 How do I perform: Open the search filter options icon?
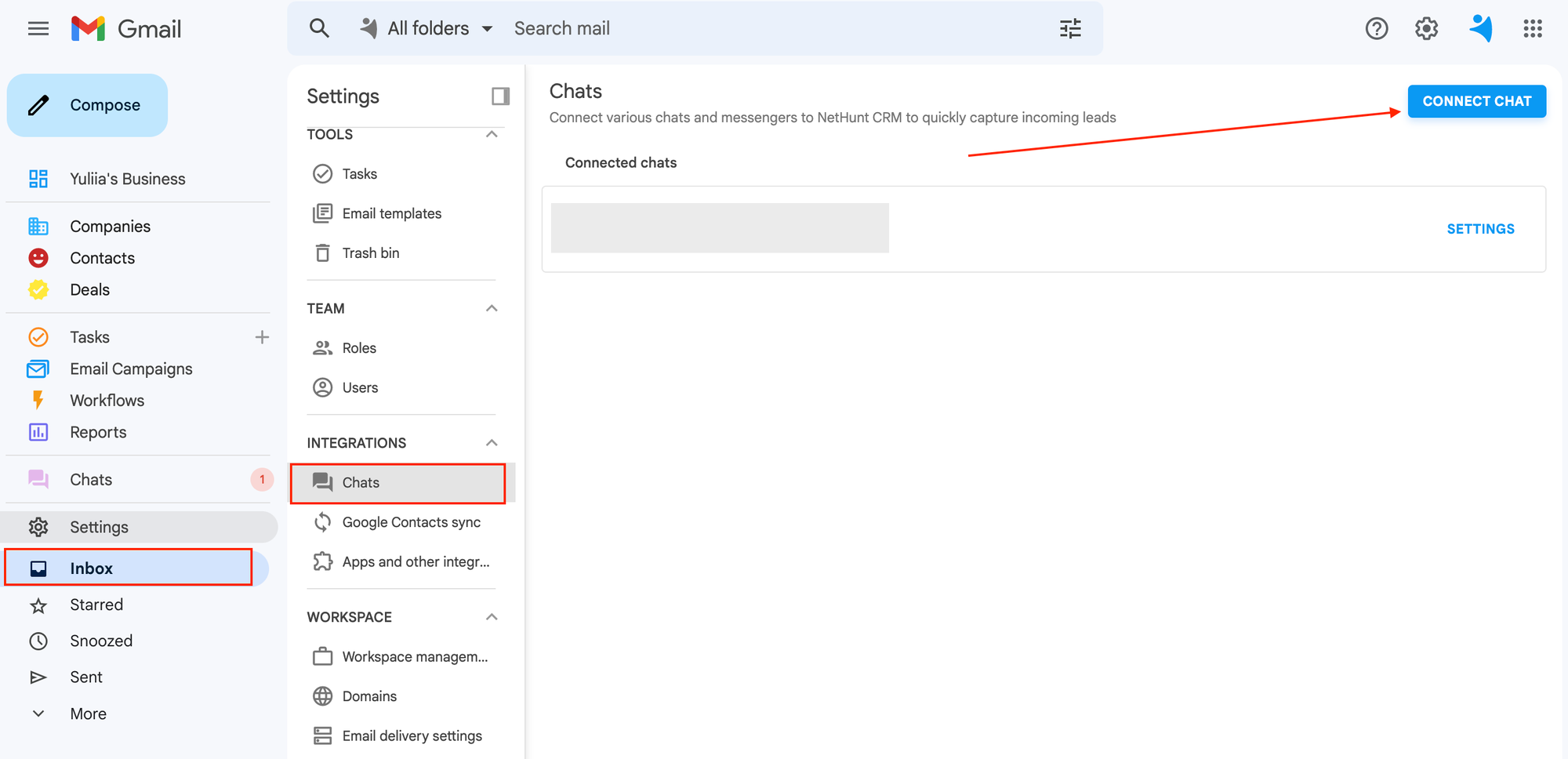[x=1070, y=29]
